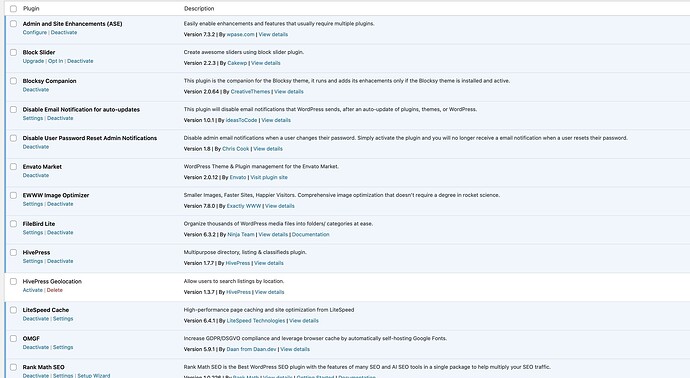
Task: Delete the HivePress Geolocation plugin
Action: pyautogui.click(x=55, y=290)
